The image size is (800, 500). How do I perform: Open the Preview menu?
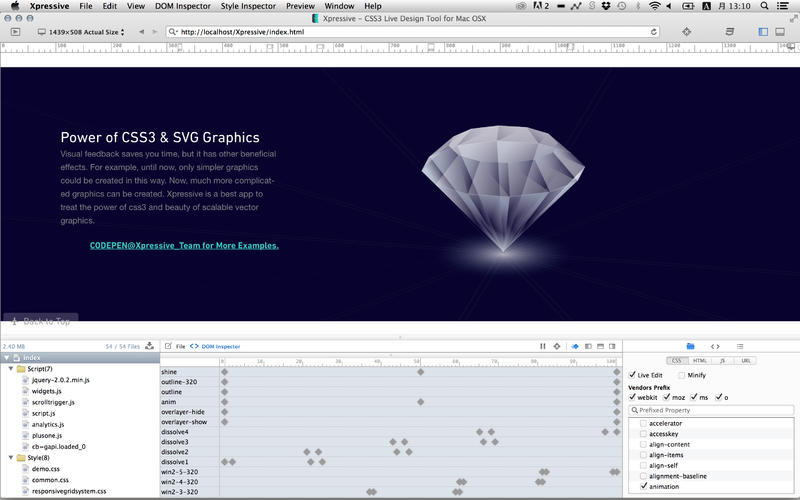coord(300,6)
